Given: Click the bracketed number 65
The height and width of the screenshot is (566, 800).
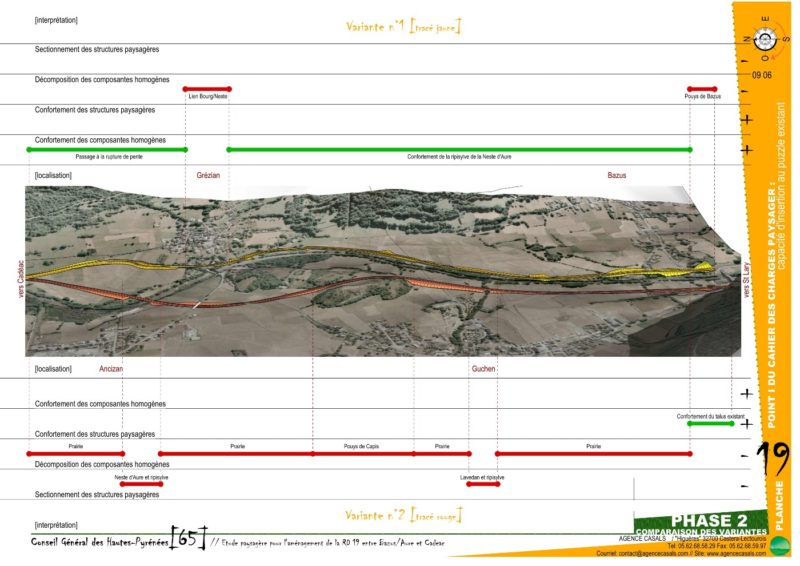Looking at the screenshot, I should coord(189,538).
